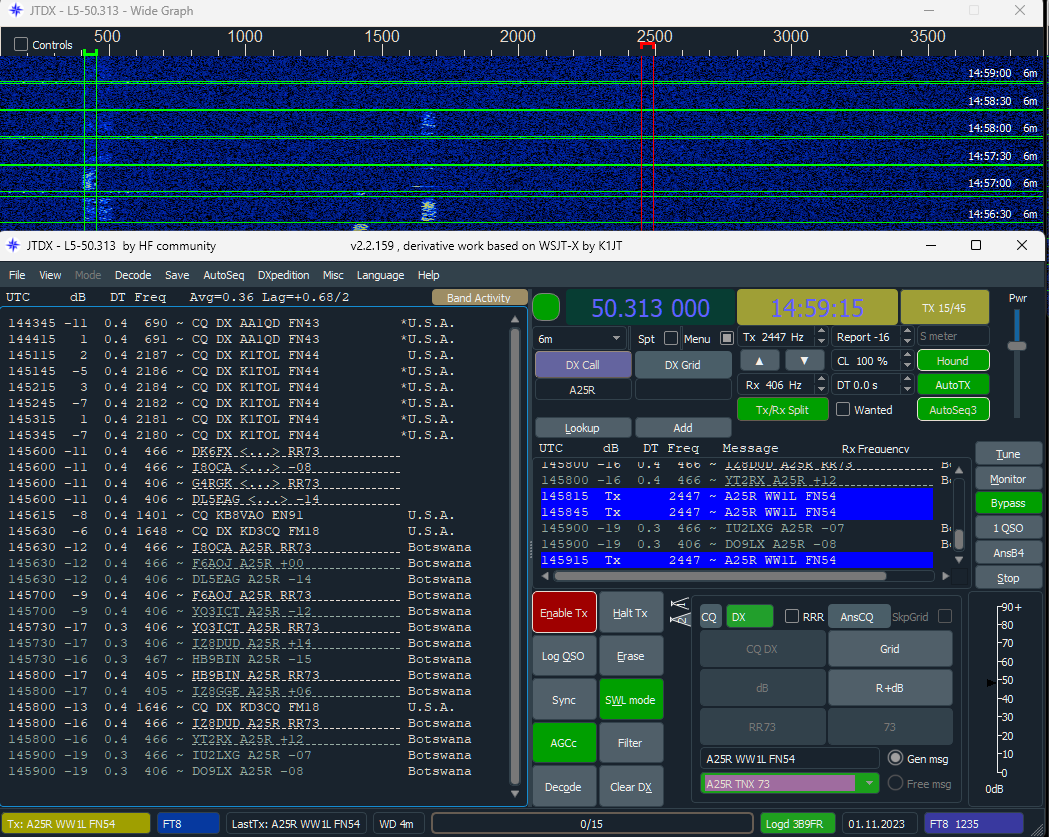Screen dimensions: 1049x837
Task: Open the File menu
Action: (17, 275)
